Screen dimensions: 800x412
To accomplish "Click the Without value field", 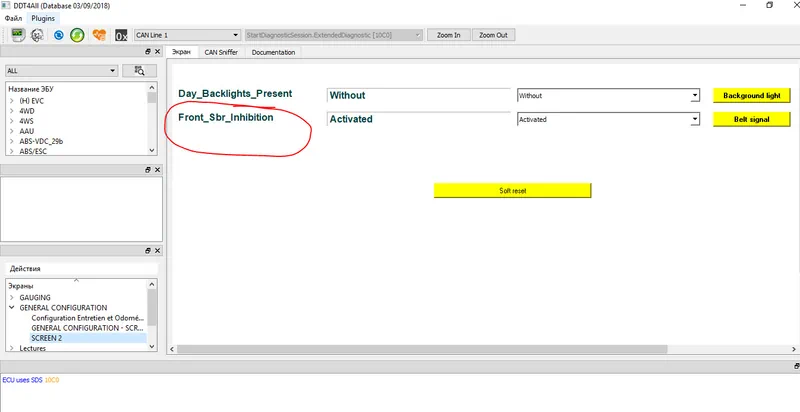I will pyautogui.click(x=418, y=95).
